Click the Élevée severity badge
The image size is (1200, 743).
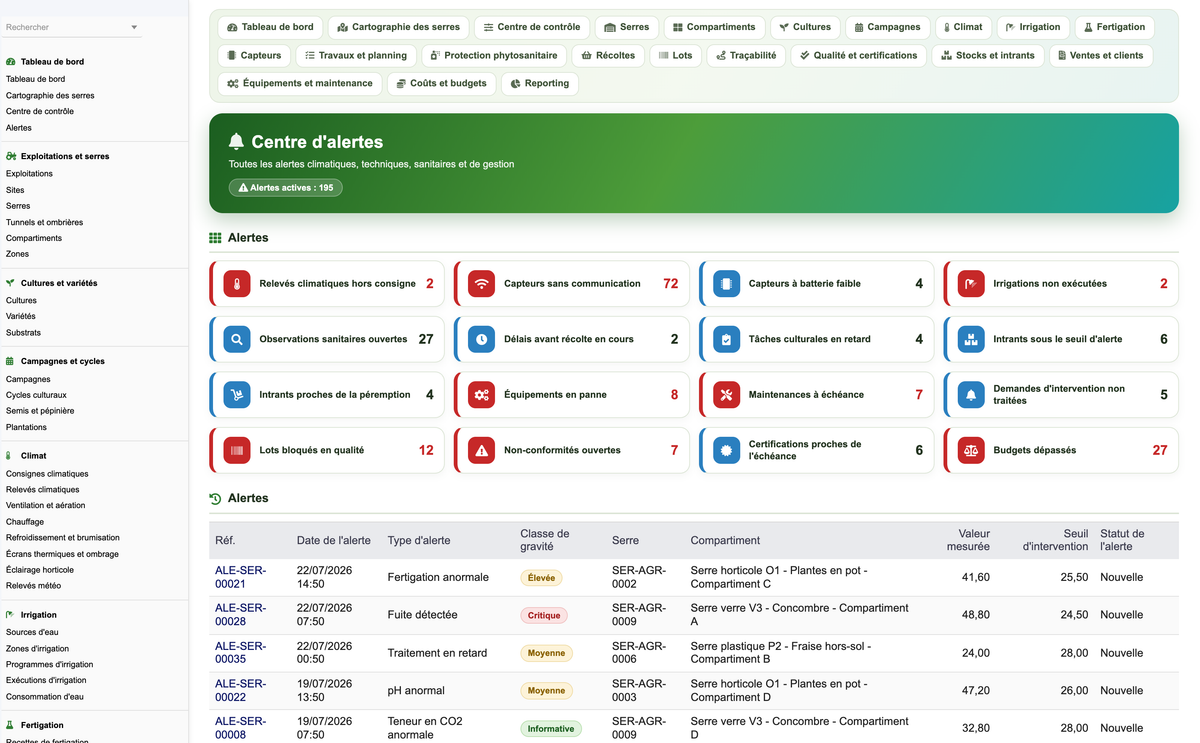click(541, 577)
